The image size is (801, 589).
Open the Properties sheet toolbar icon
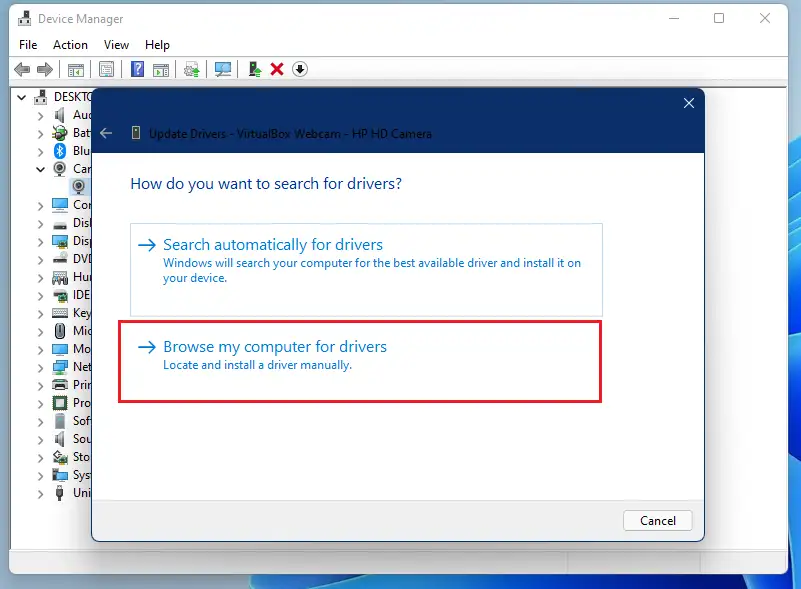coord(106,69)
